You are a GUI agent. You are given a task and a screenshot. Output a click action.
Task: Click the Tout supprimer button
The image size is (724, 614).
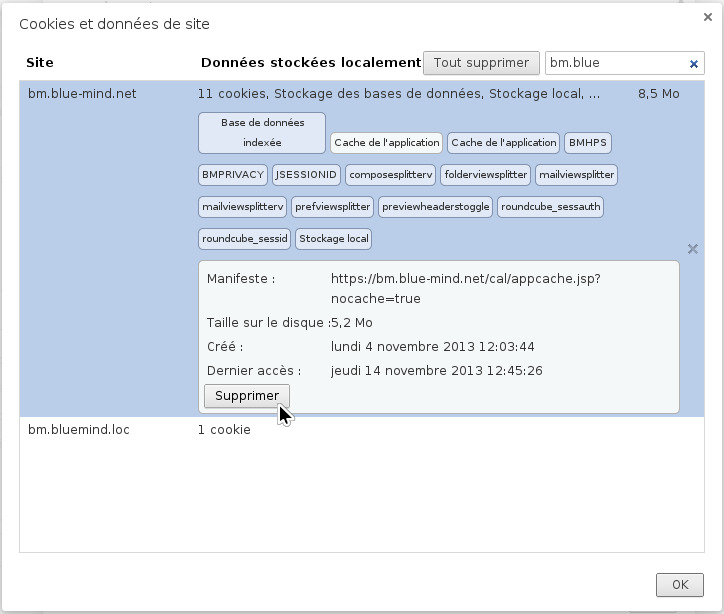[x=481, y=63]
